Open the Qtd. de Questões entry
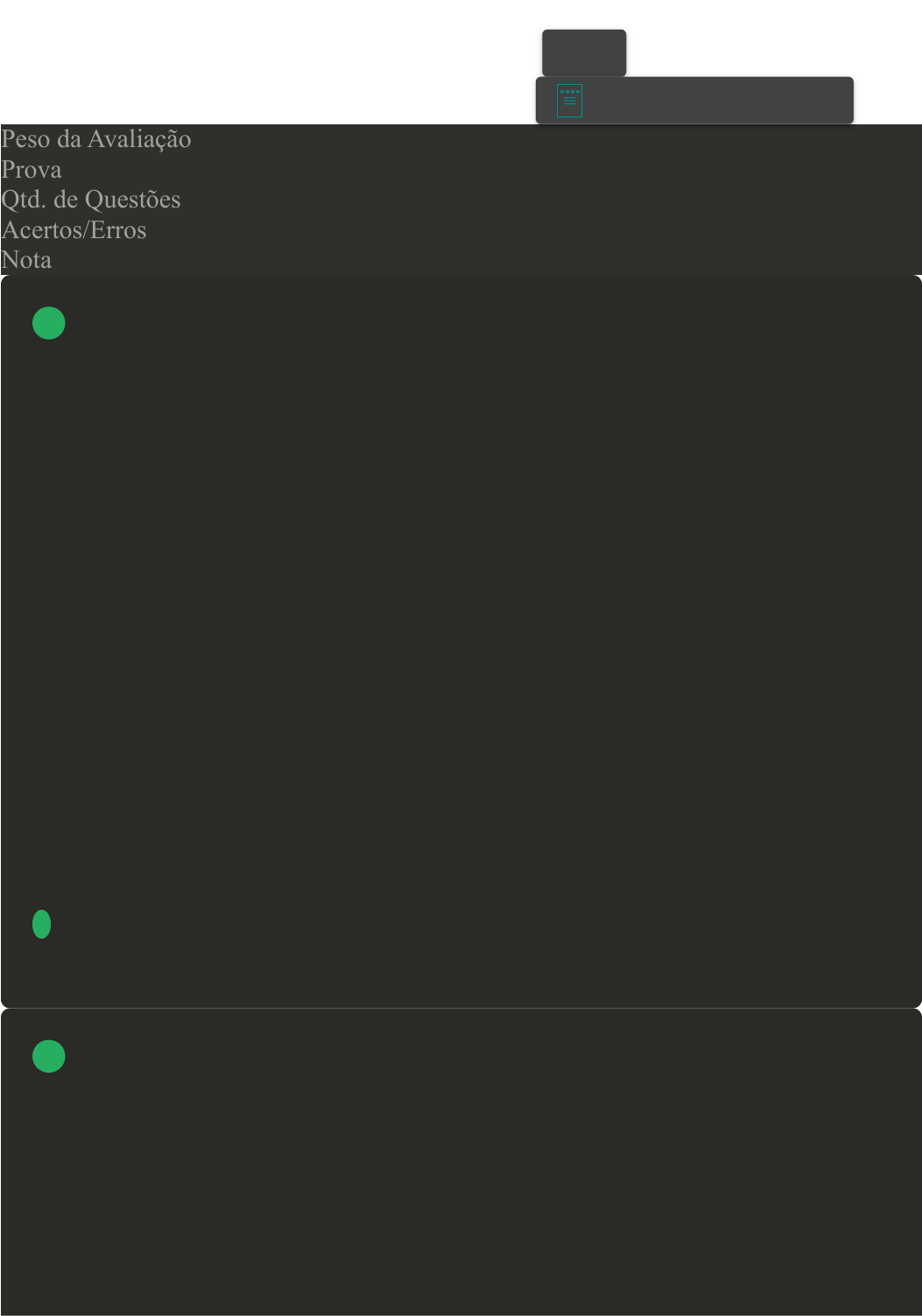 (x=91, y=200)
